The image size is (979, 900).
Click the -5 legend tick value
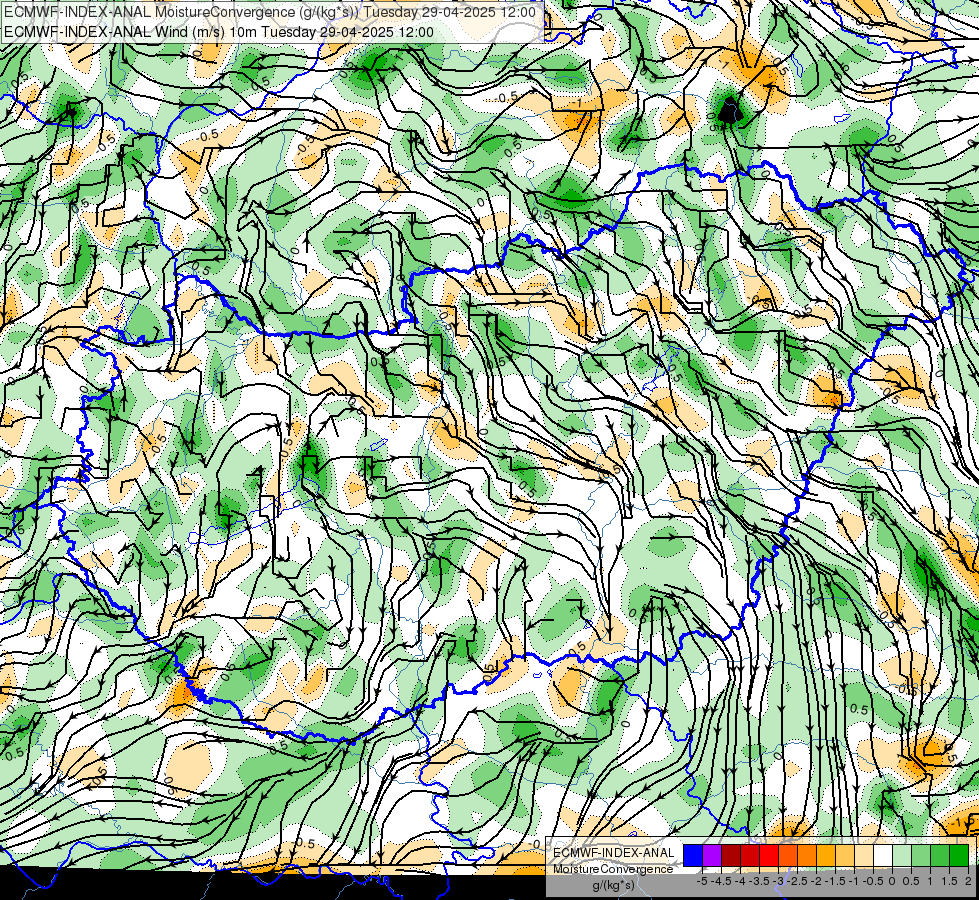(702, 881)
